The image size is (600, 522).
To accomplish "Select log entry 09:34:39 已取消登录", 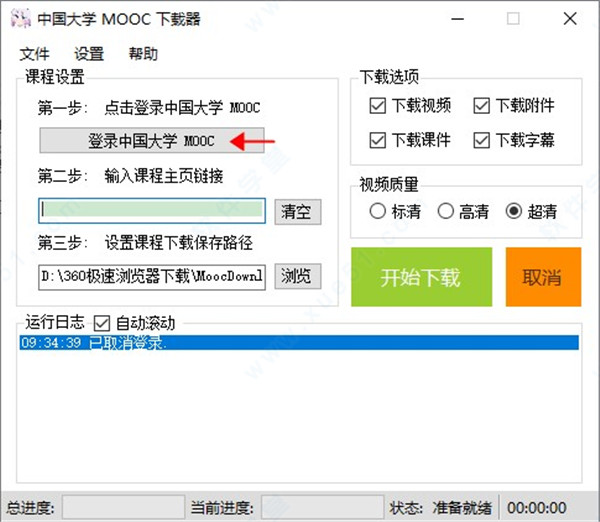I will tap(299, 343).
